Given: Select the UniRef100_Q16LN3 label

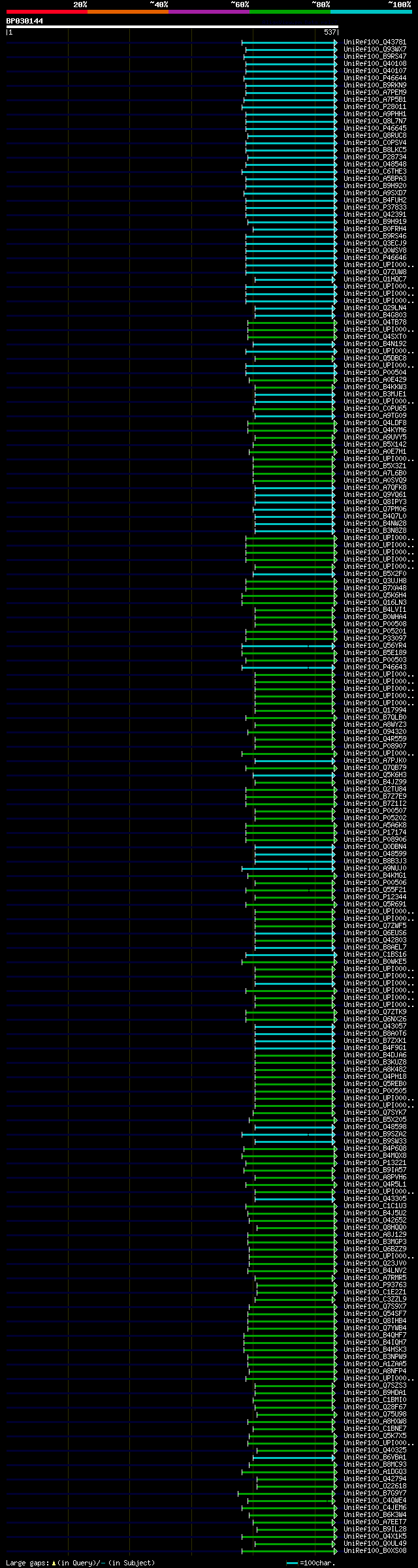Looking at the screenshot, I should (x=375, y=603).
